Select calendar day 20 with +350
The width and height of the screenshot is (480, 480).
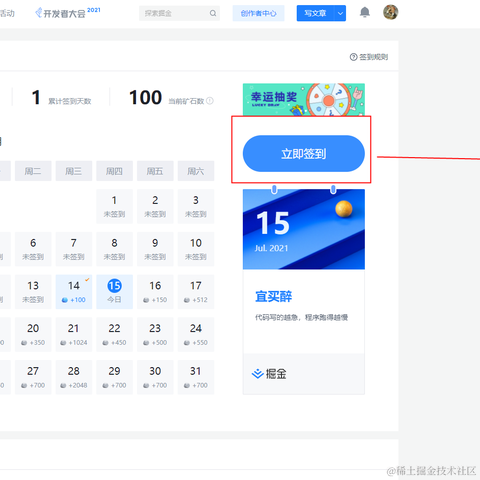click(x=33, y=334)
